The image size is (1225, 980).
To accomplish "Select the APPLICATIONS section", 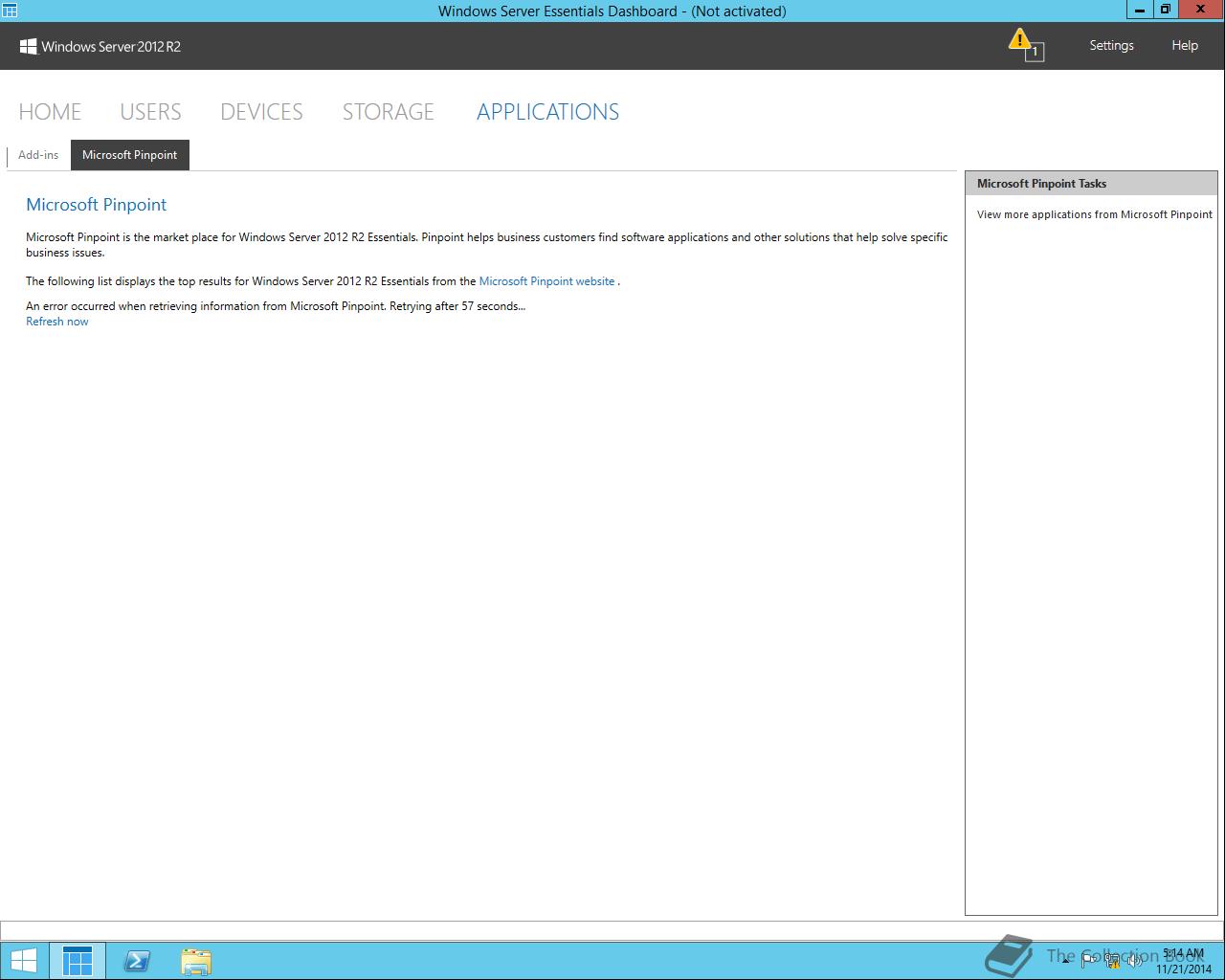I will point(547,112).
